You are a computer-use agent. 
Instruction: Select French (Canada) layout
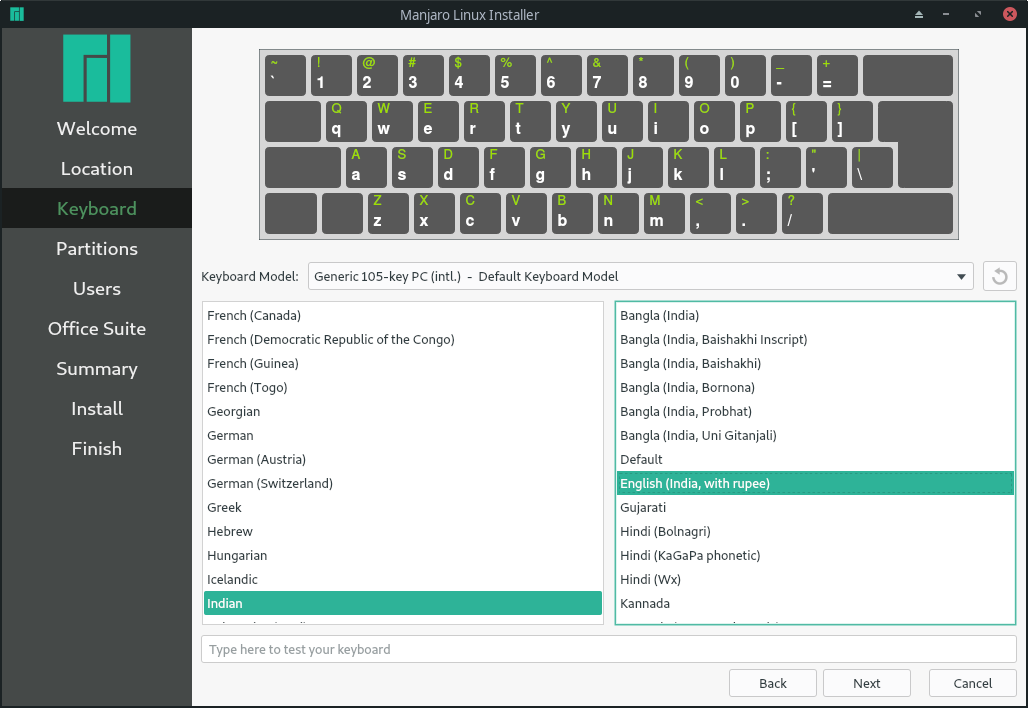pos(403,315)
